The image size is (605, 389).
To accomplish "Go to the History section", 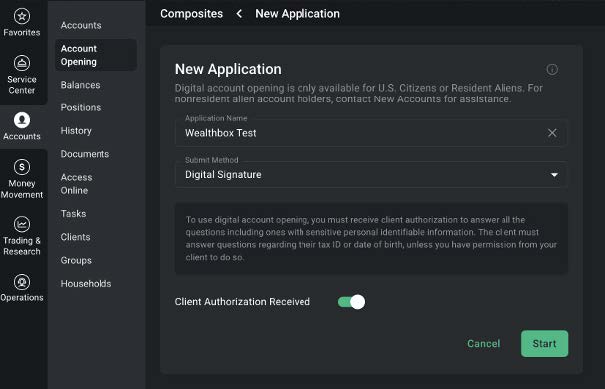I will click(x=76, y=131).
